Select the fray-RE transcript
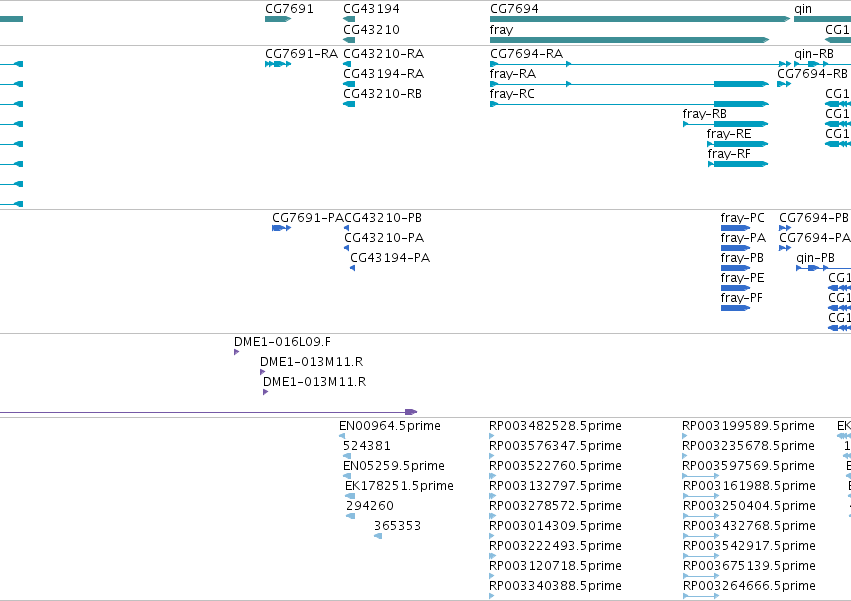Viewport: 851px width, 601px height. 738,144
